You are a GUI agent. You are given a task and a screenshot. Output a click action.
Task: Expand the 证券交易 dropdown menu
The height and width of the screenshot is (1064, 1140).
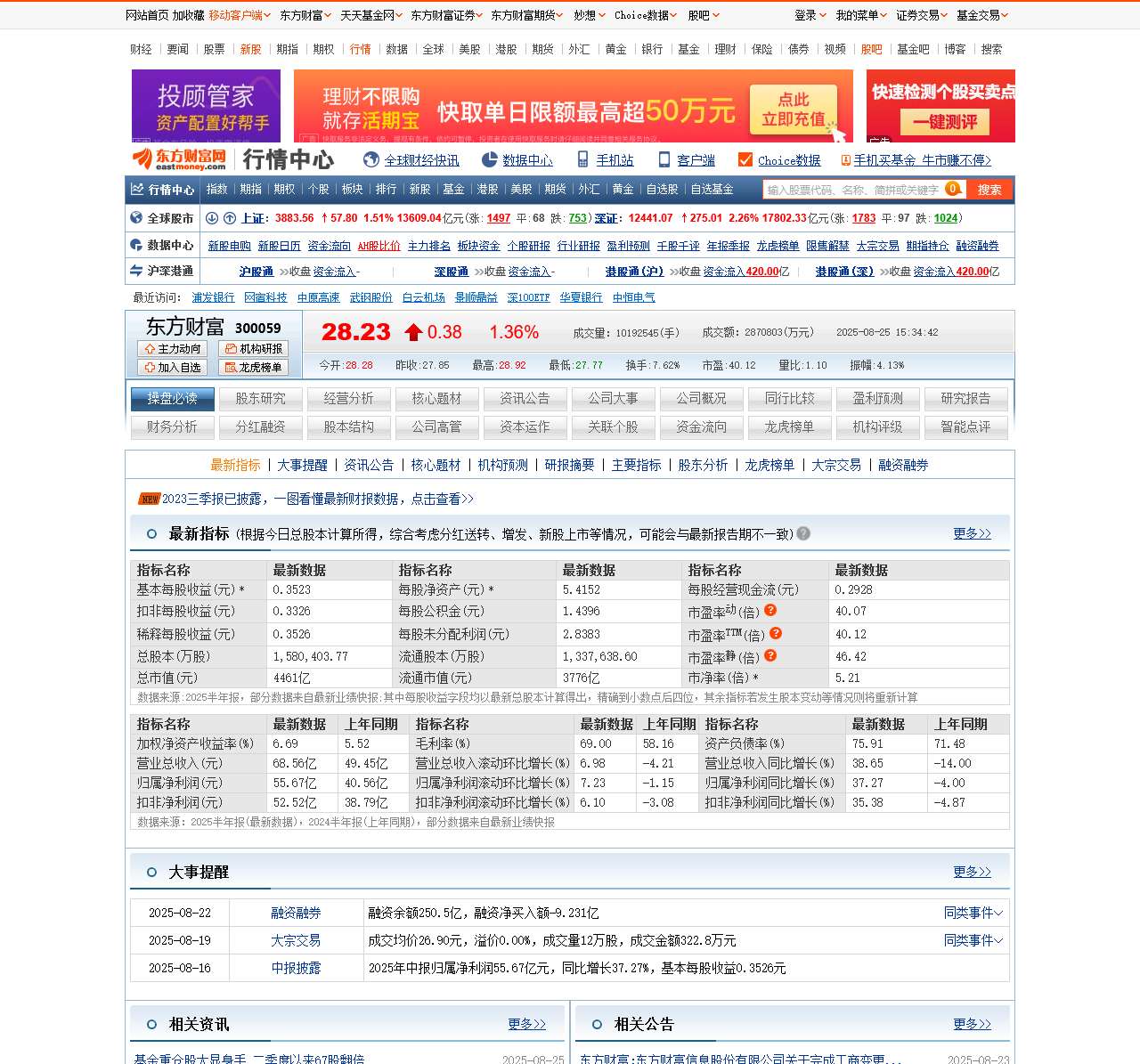click(922, 15)
